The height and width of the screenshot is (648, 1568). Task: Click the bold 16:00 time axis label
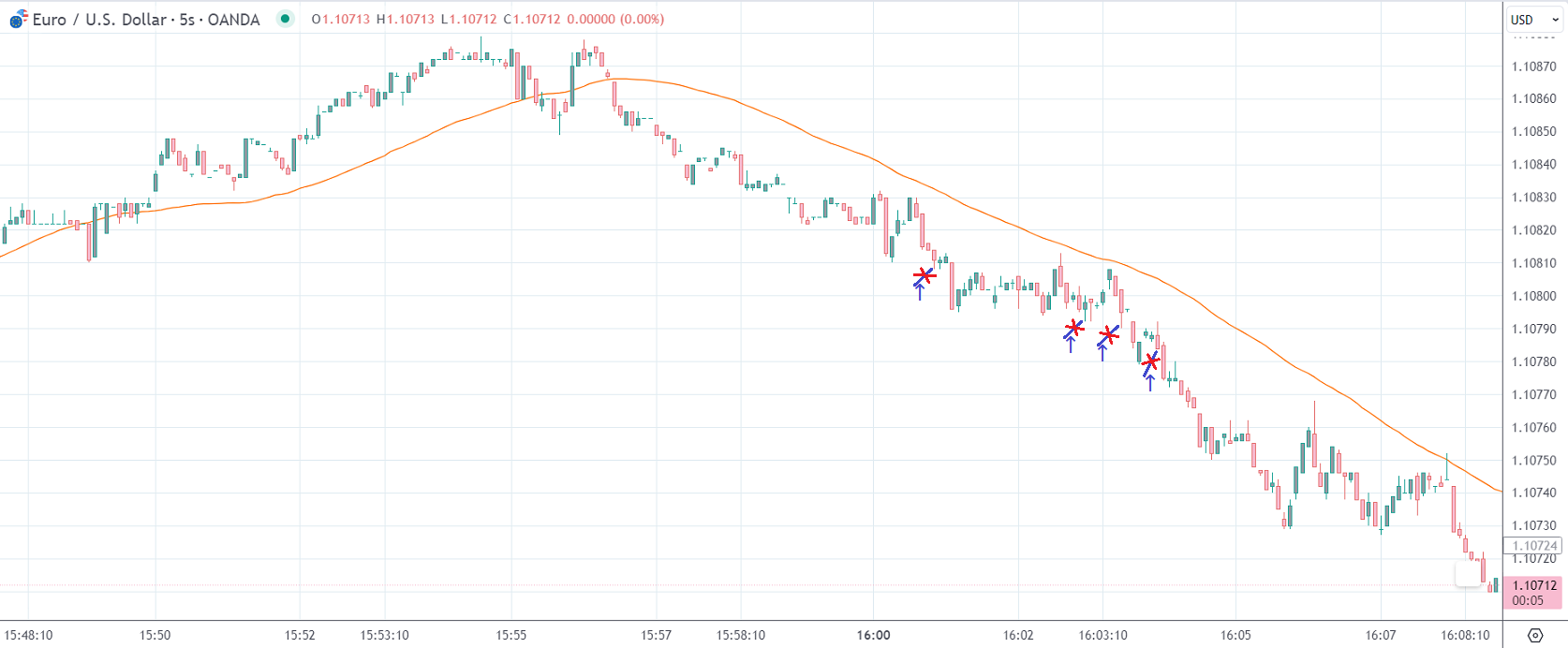click(874, 635)
